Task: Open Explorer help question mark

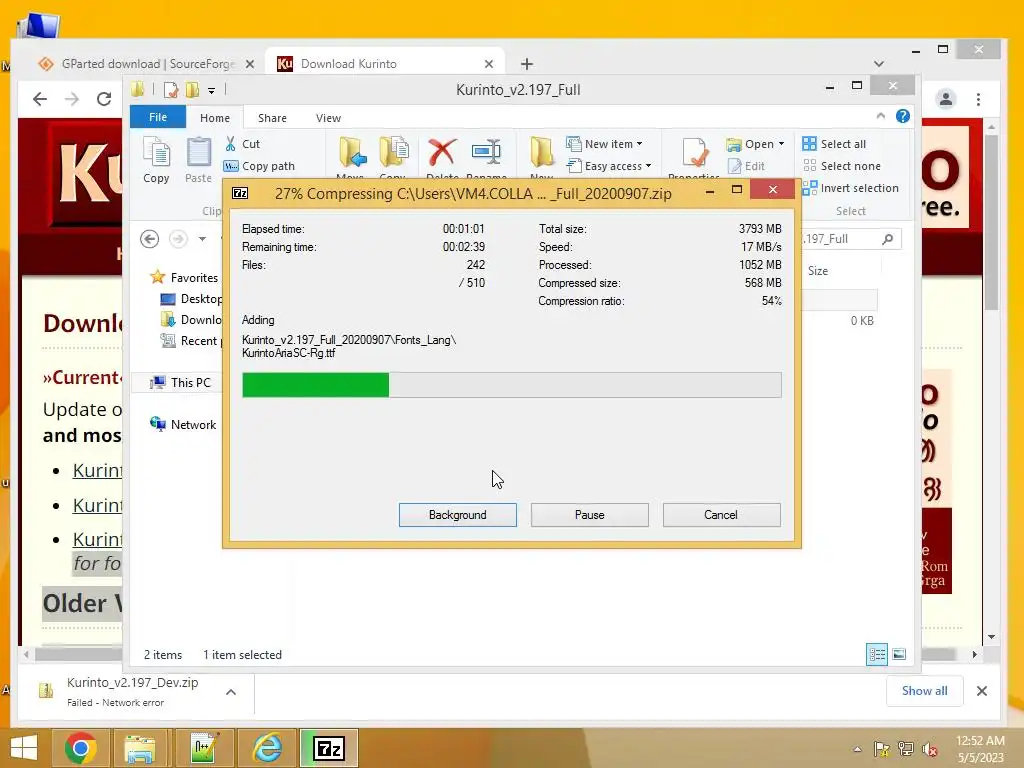Action: (903, 116)
